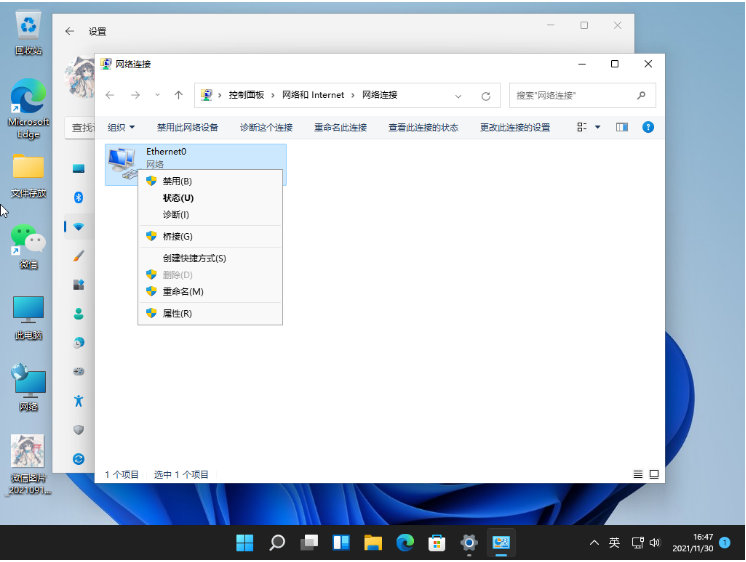The image size is (746, 562).
Task: Click Change settings of this connection (更改此连接的设置)
Action: pyautogui.click(x=515, y=127)
